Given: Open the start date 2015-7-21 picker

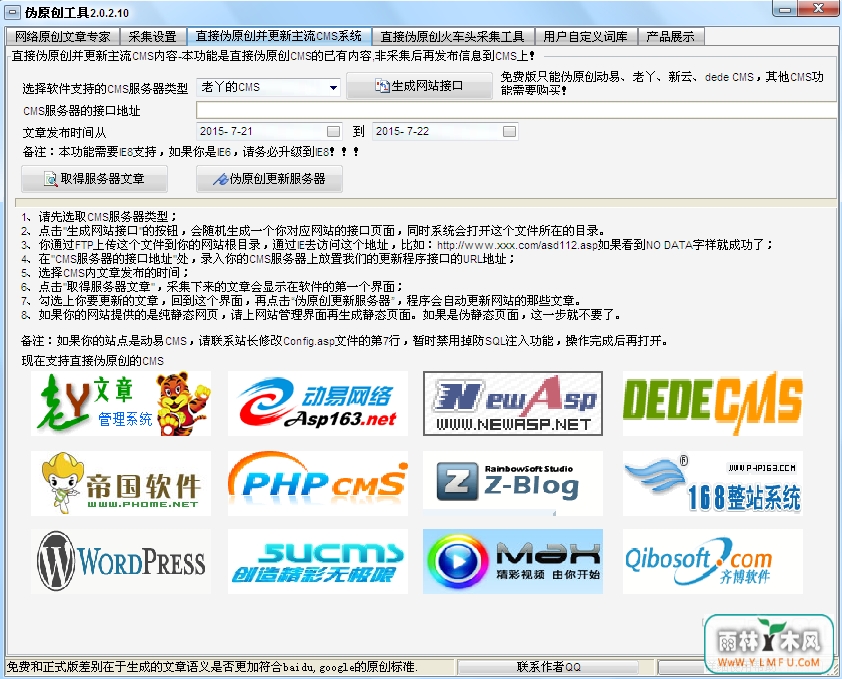Looking at the screenshot, I should [x=333, y=131].
